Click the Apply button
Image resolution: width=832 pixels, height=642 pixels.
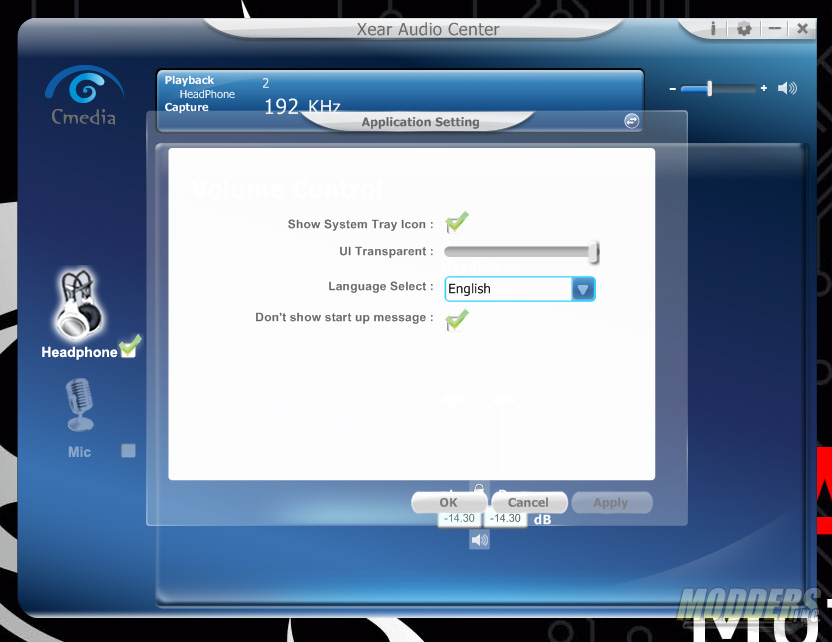tap(611, 502)
